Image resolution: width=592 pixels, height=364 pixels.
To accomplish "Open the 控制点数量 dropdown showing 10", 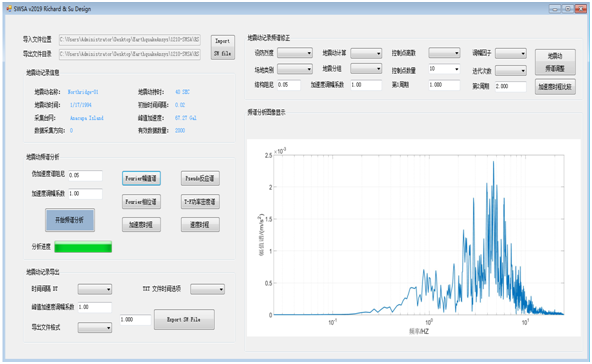I will point(444,69).
